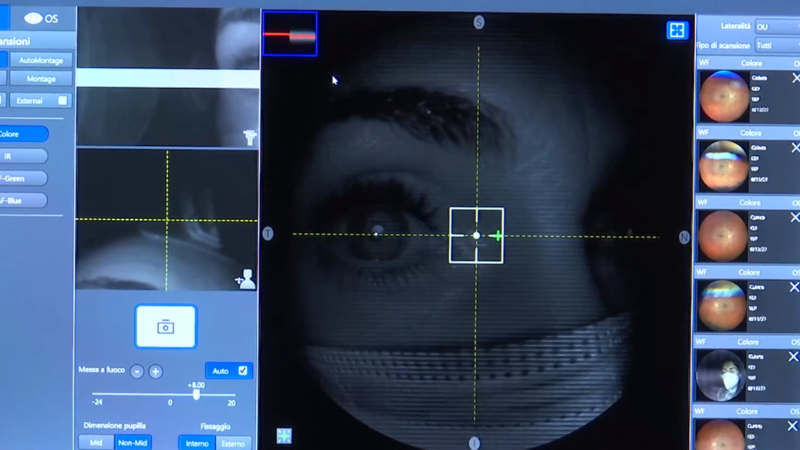Toggle the Auto focus checkbox
Viewport: 800px width, 450px height.
point(243,371)
